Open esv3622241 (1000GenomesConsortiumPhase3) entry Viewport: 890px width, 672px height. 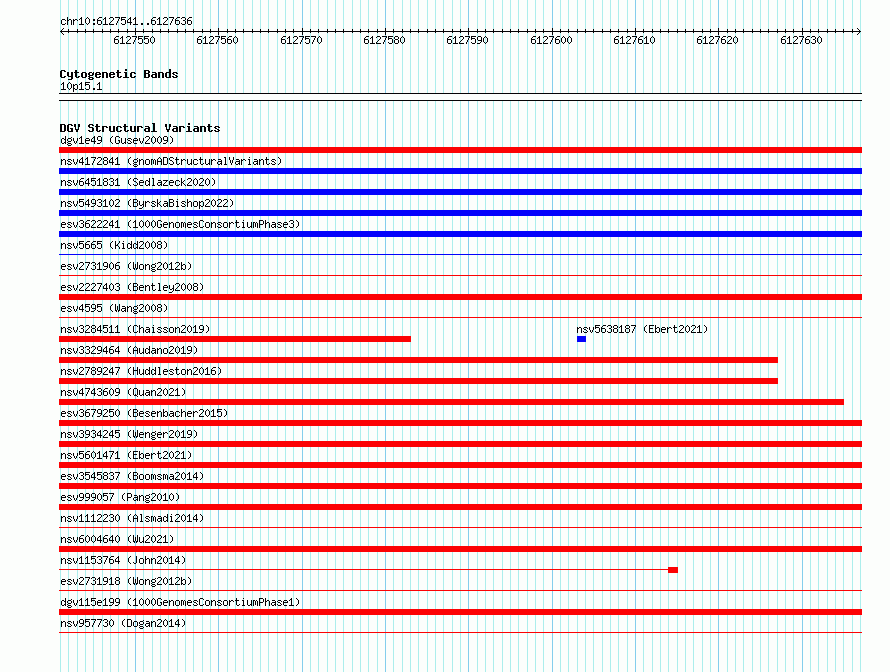tap(180, 224)
